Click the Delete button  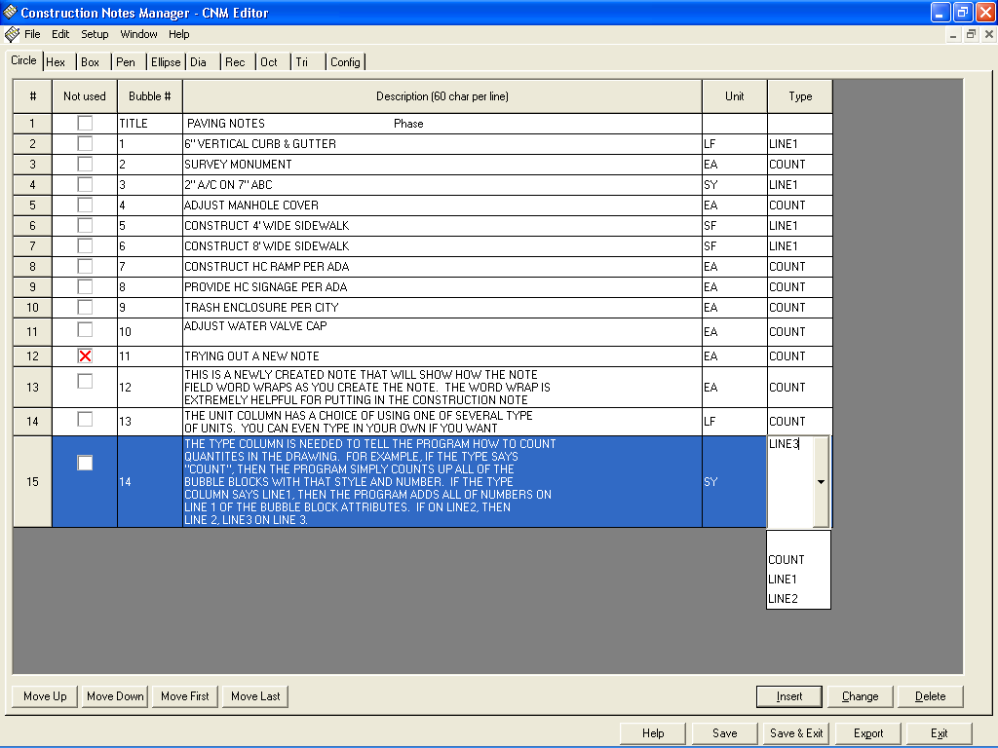click(930, 696)
